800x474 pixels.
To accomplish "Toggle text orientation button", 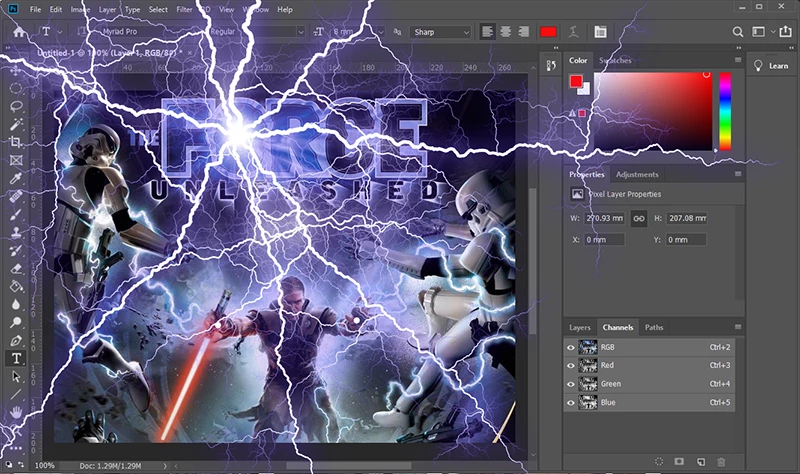I will pyautogui.click(x=82, y=32).
